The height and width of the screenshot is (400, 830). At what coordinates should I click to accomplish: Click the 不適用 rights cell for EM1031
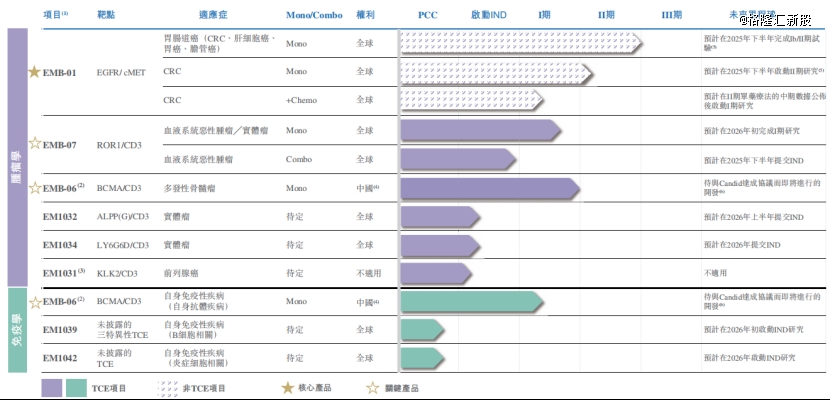tap(368, 274)
